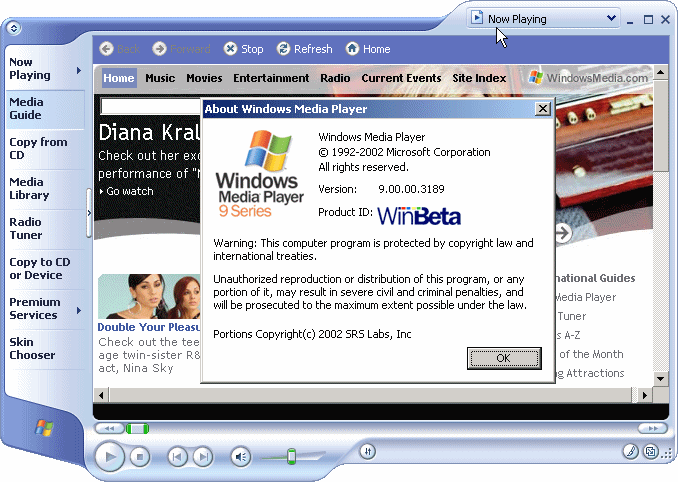
Task: Open Premium Services
Action: tap(35, 308)
